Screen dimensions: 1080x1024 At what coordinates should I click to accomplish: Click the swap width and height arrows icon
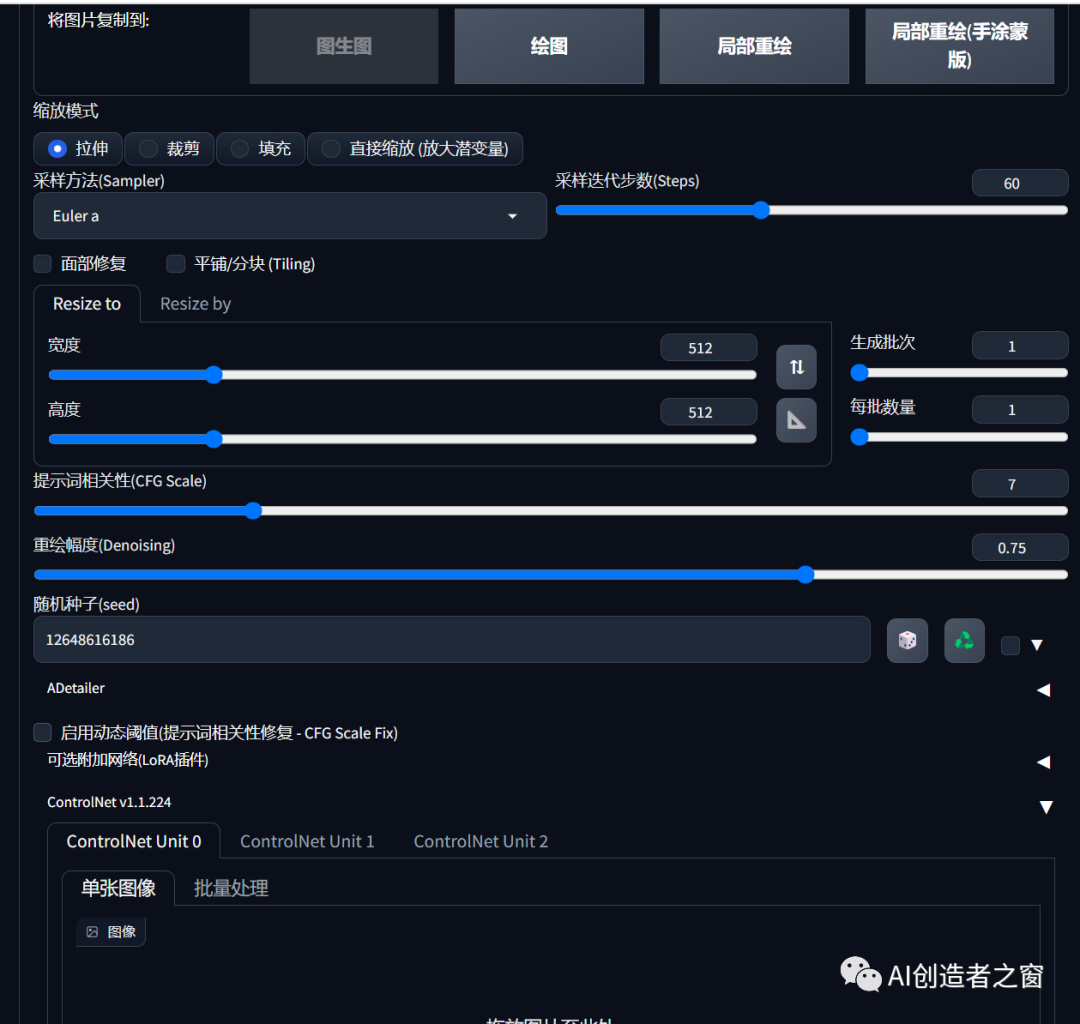(x=795, y=367)
